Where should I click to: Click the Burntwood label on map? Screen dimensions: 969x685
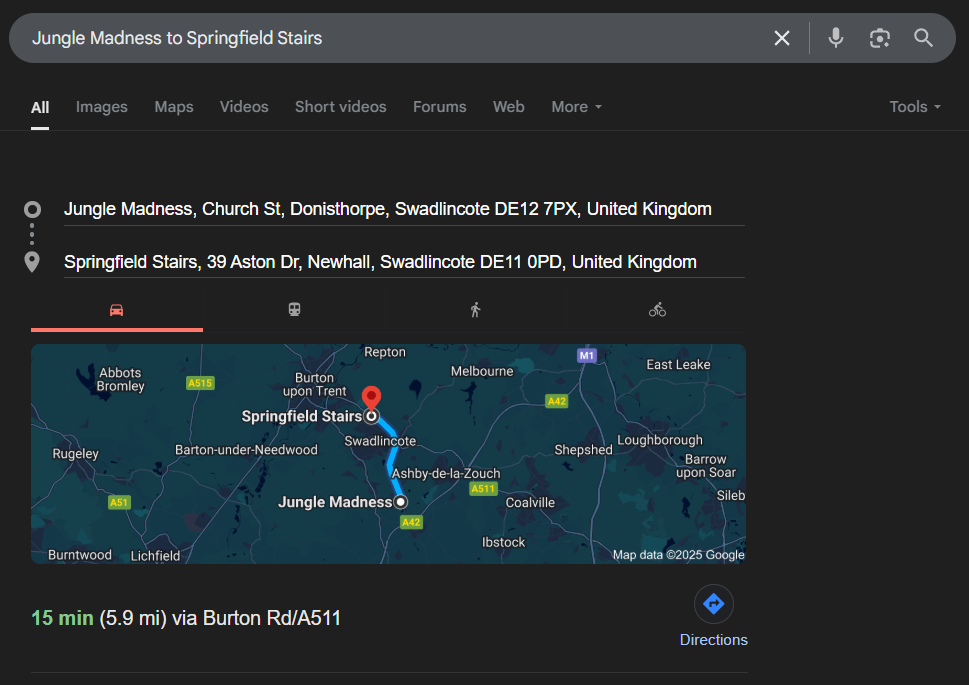coord(80,555)
